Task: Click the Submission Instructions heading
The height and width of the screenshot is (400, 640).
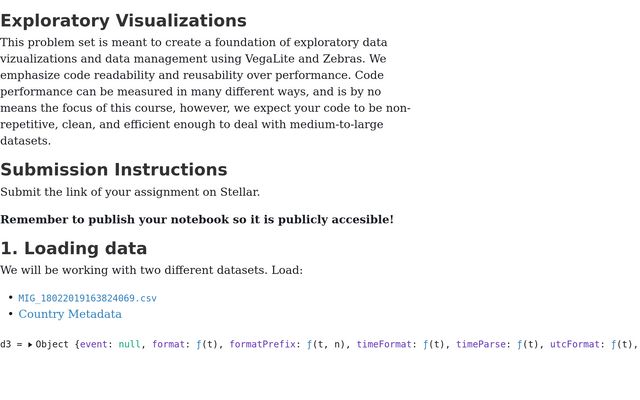Action: point(113,170)
